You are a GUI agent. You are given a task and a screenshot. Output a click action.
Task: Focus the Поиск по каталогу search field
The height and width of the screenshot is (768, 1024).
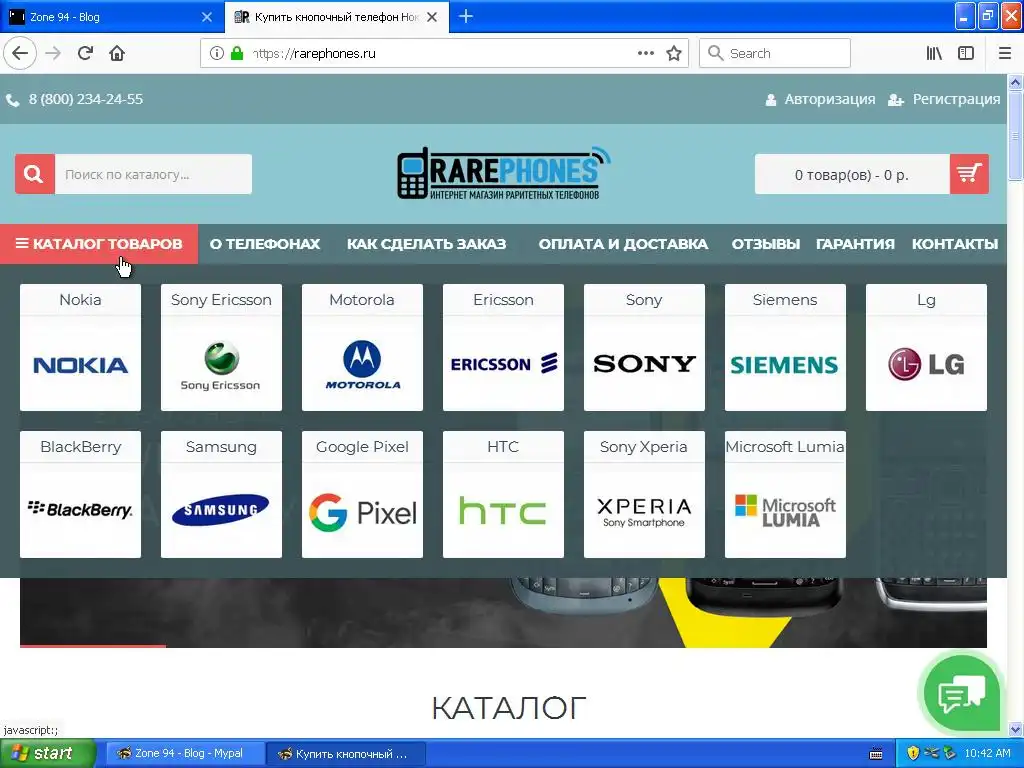153,174
